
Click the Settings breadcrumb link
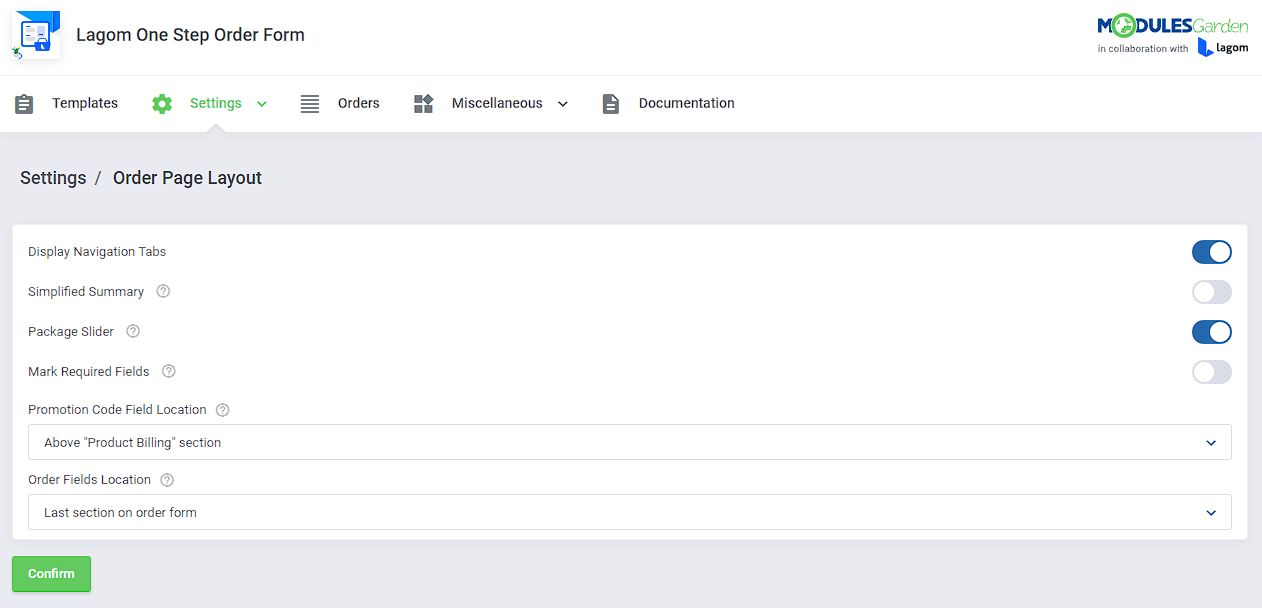53,178
